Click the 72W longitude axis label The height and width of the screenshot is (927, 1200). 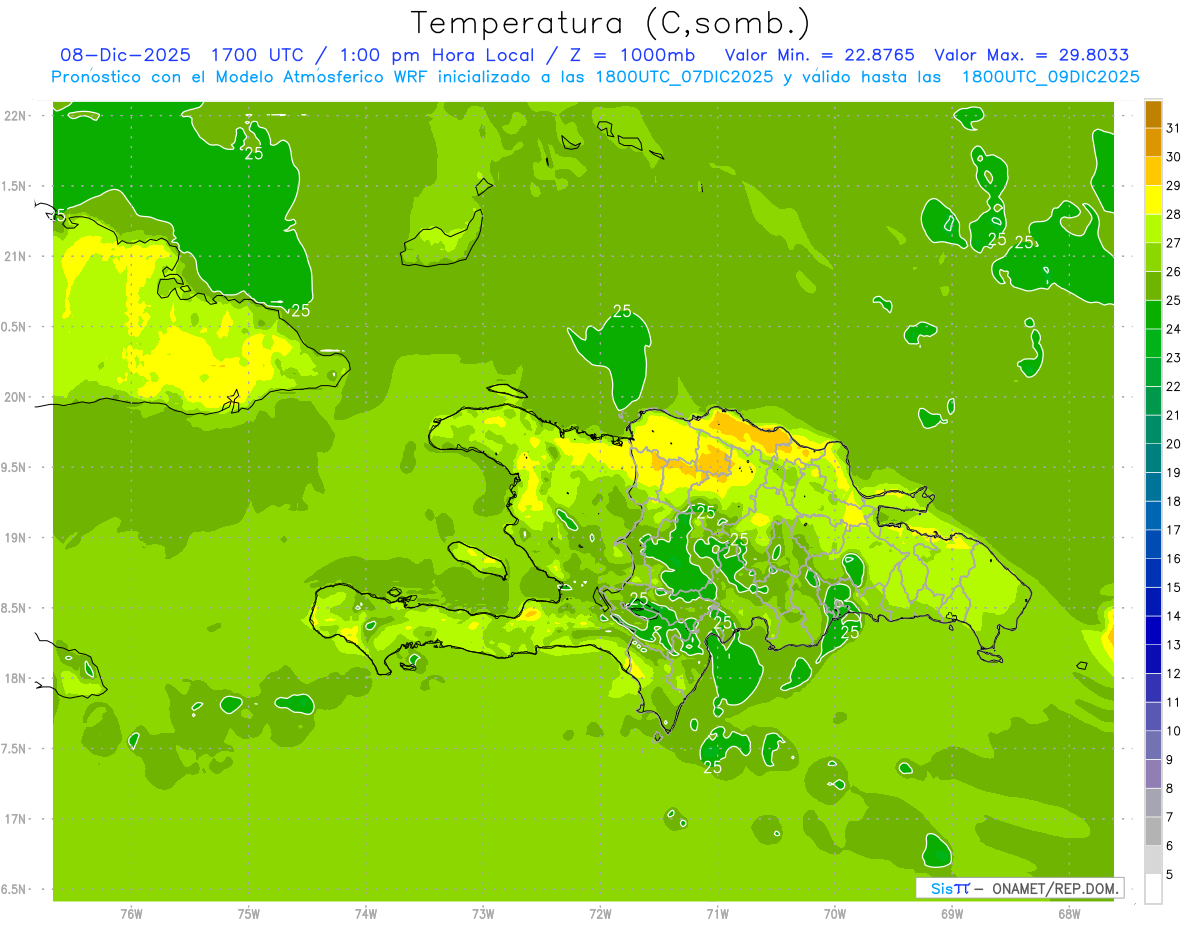click(x=600, y=914)
